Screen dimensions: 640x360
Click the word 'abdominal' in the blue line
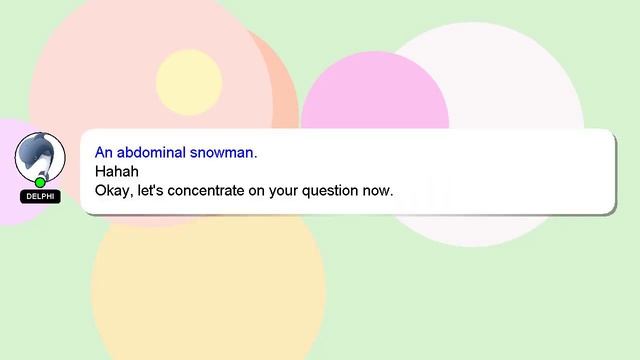(x=151, y=152)
